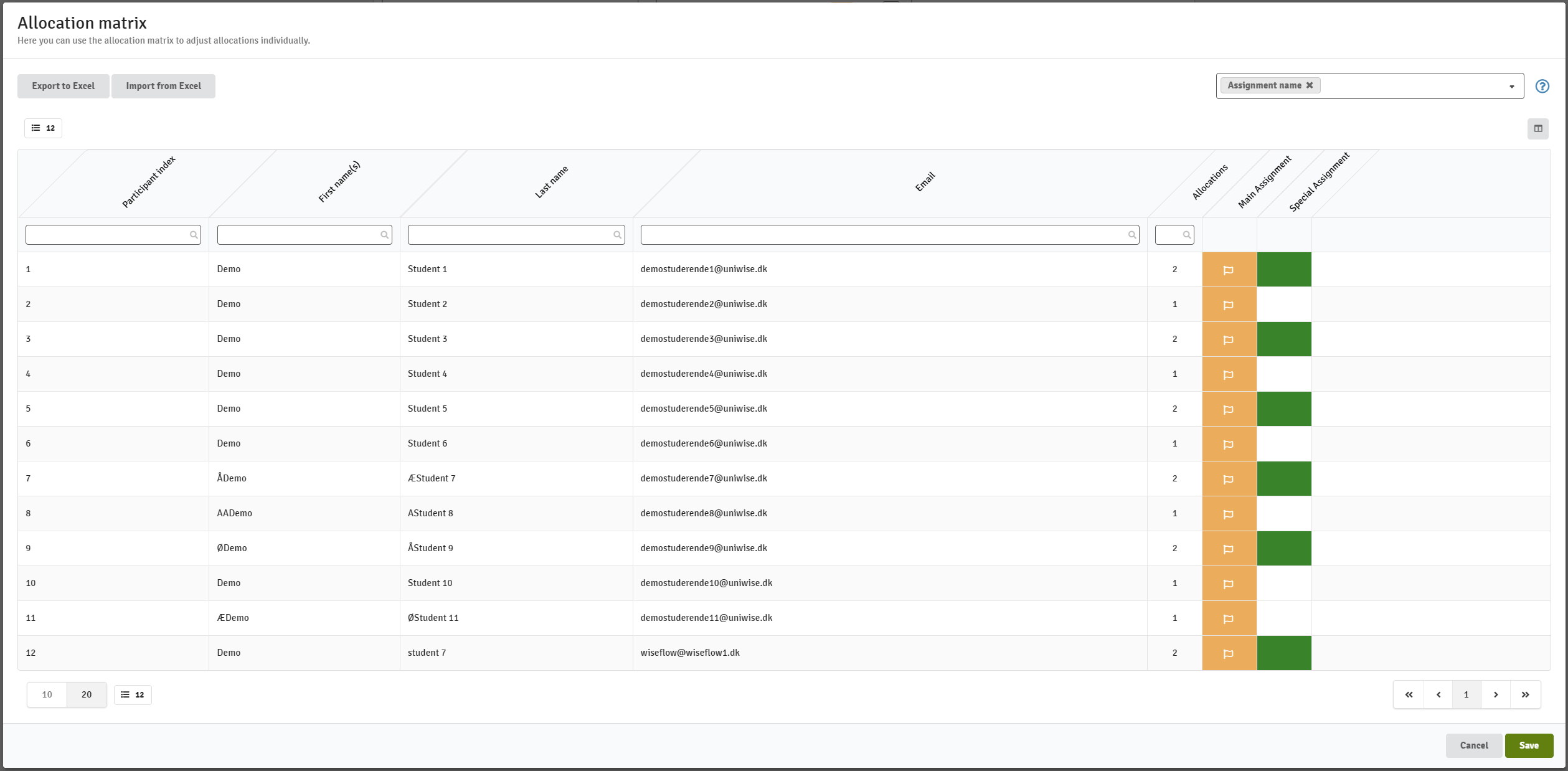
Task: Click Last name filter field
Action: click(x=516, y=235)
